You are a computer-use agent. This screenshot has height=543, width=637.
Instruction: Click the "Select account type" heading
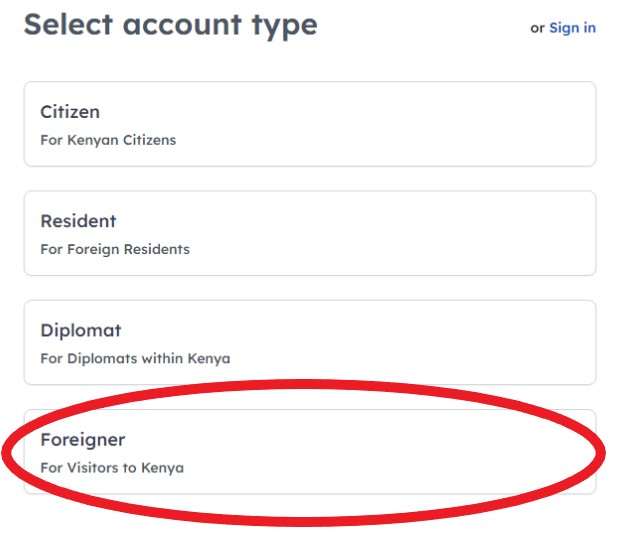170,25
